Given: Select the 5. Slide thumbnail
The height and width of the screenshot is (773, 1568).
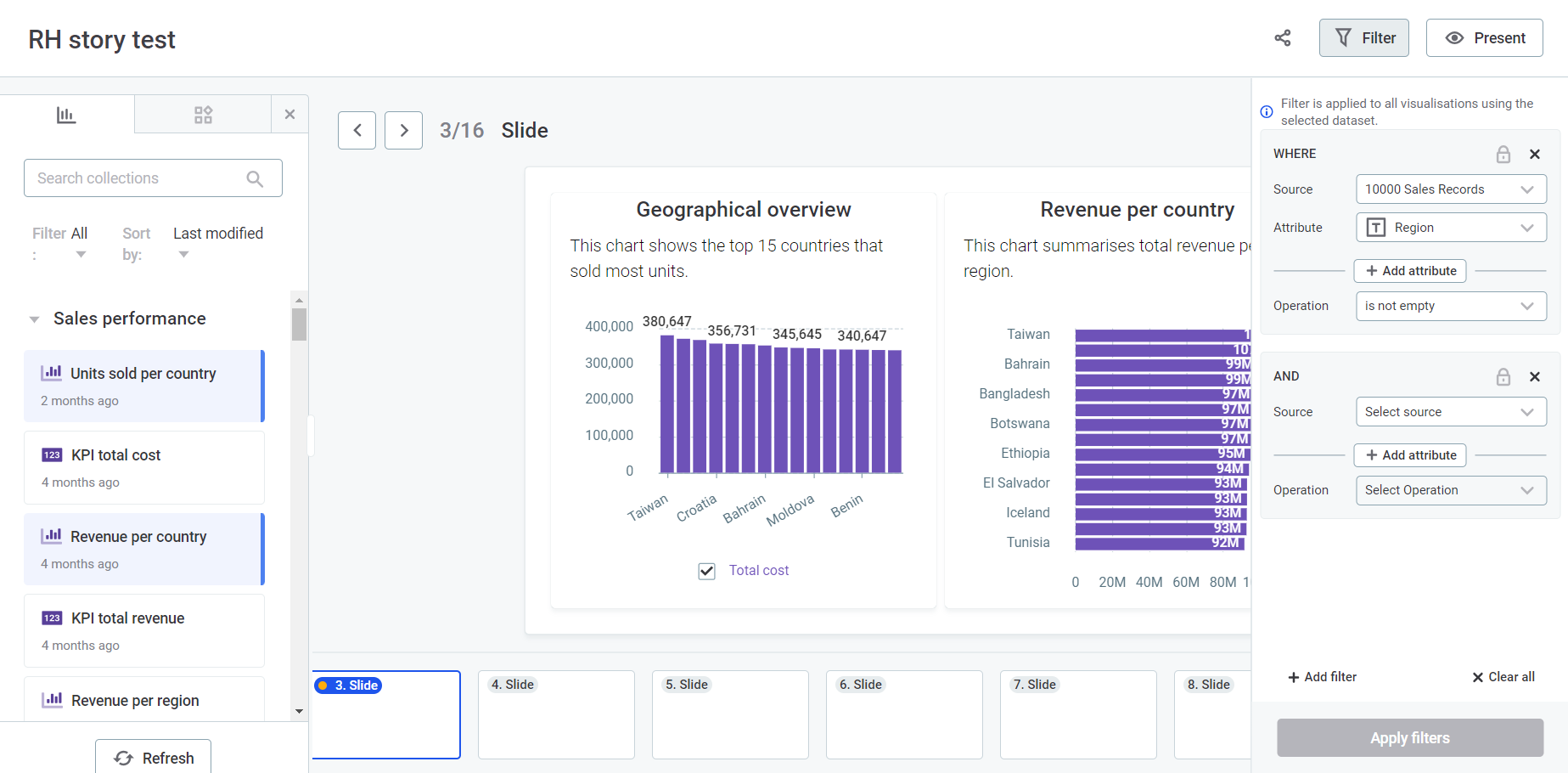Looking at the screenshot, I should [x=730, y=714].
